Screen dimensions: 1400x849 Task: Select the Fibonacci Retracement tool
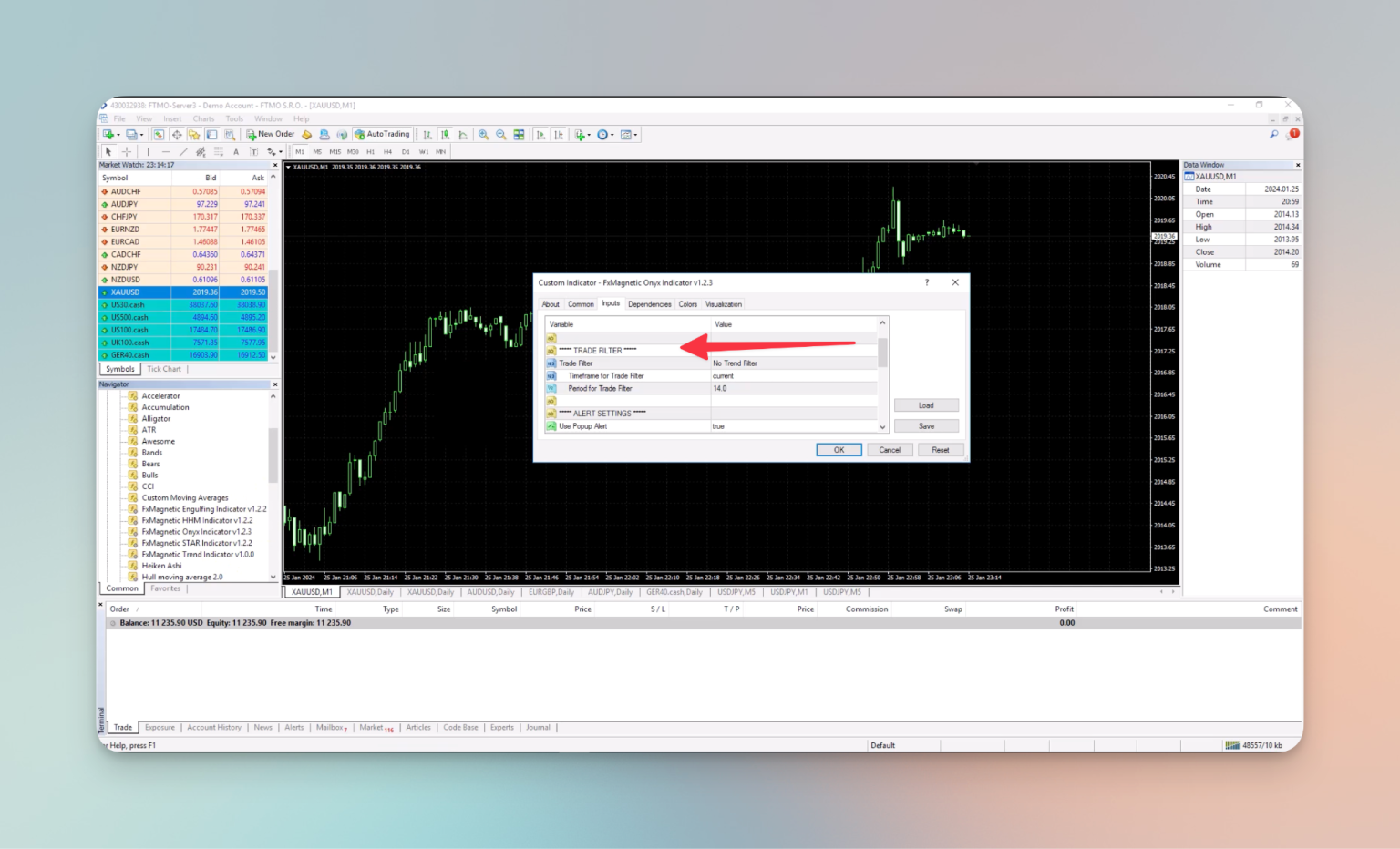click(x=218, y=151)
